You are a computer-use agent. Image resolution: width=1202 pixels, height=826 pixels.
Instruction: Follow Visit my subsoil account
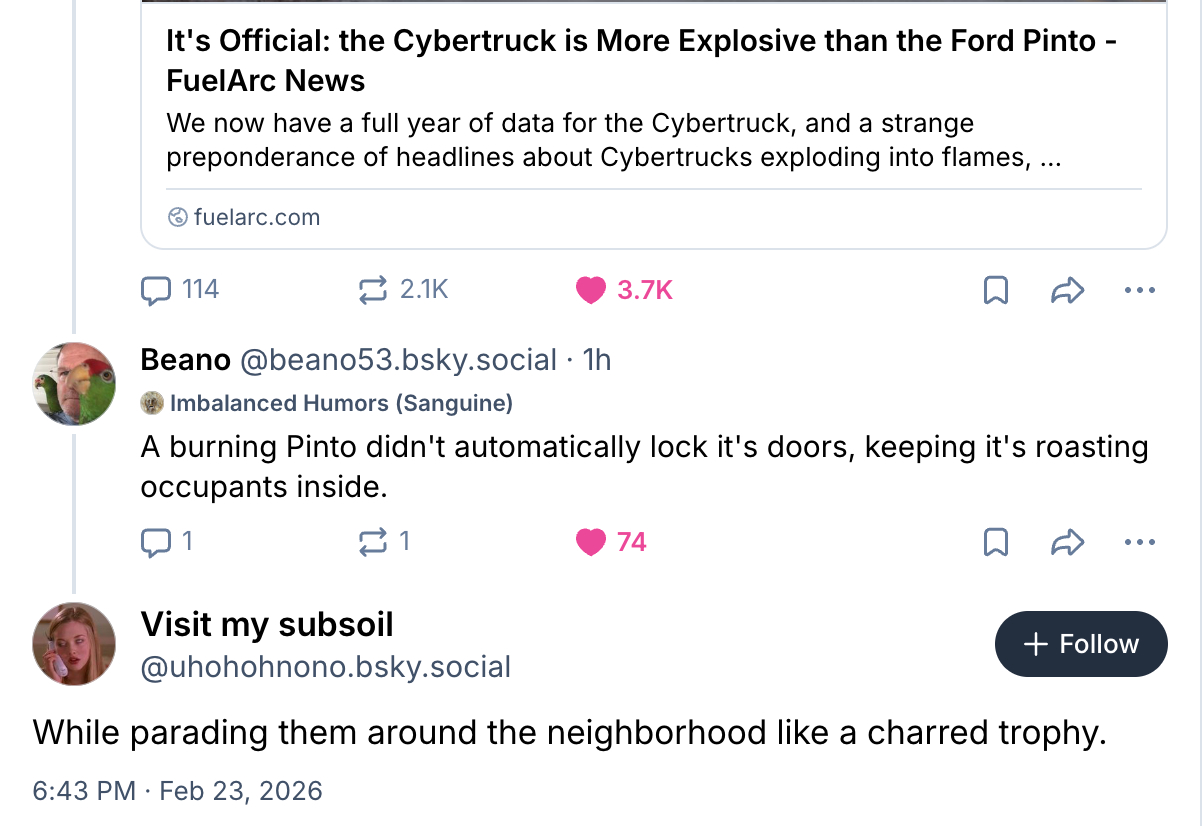coord(1081,644)
